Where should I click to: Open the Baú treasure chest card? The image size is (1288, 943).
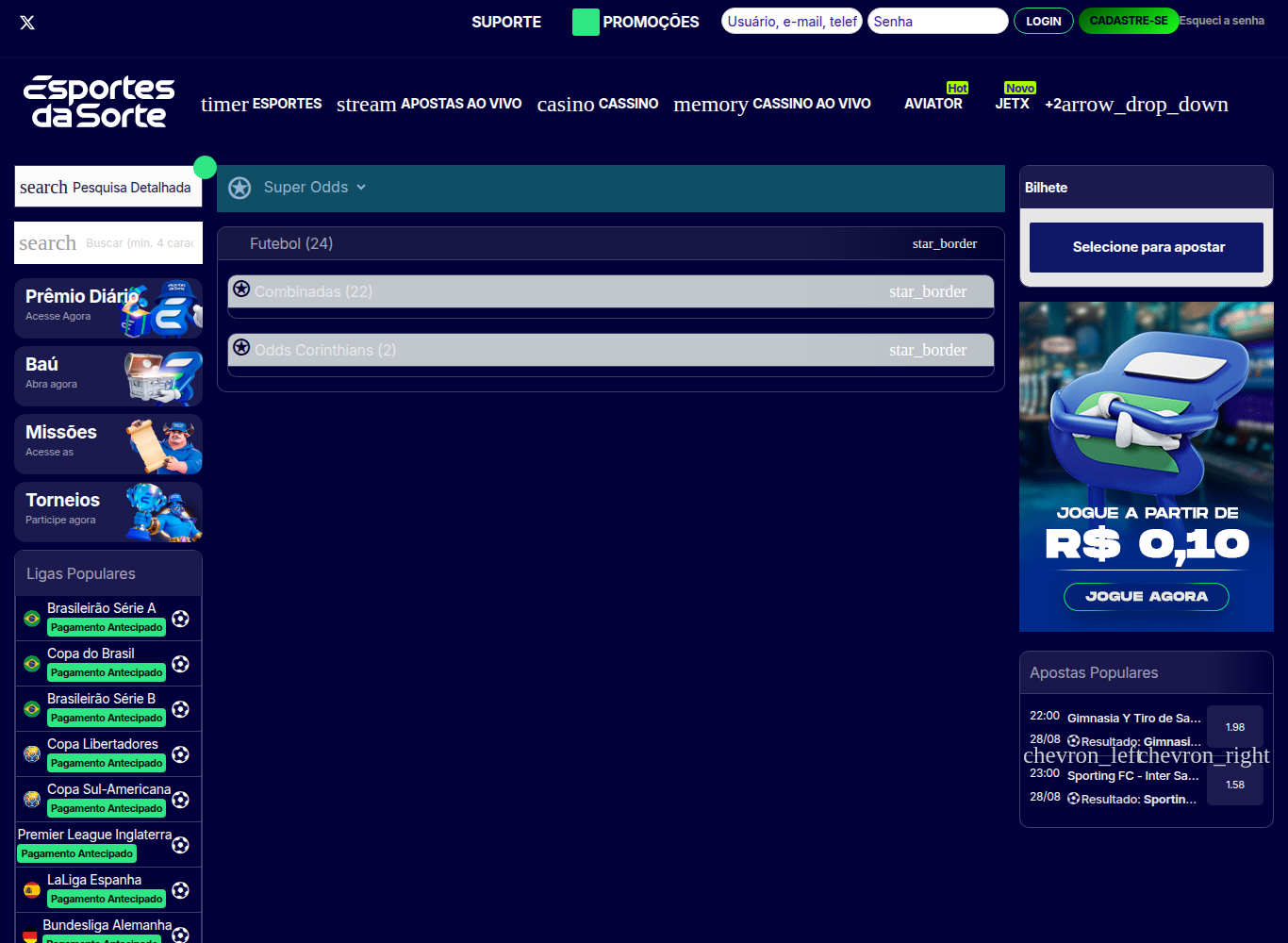click(108, 376)
